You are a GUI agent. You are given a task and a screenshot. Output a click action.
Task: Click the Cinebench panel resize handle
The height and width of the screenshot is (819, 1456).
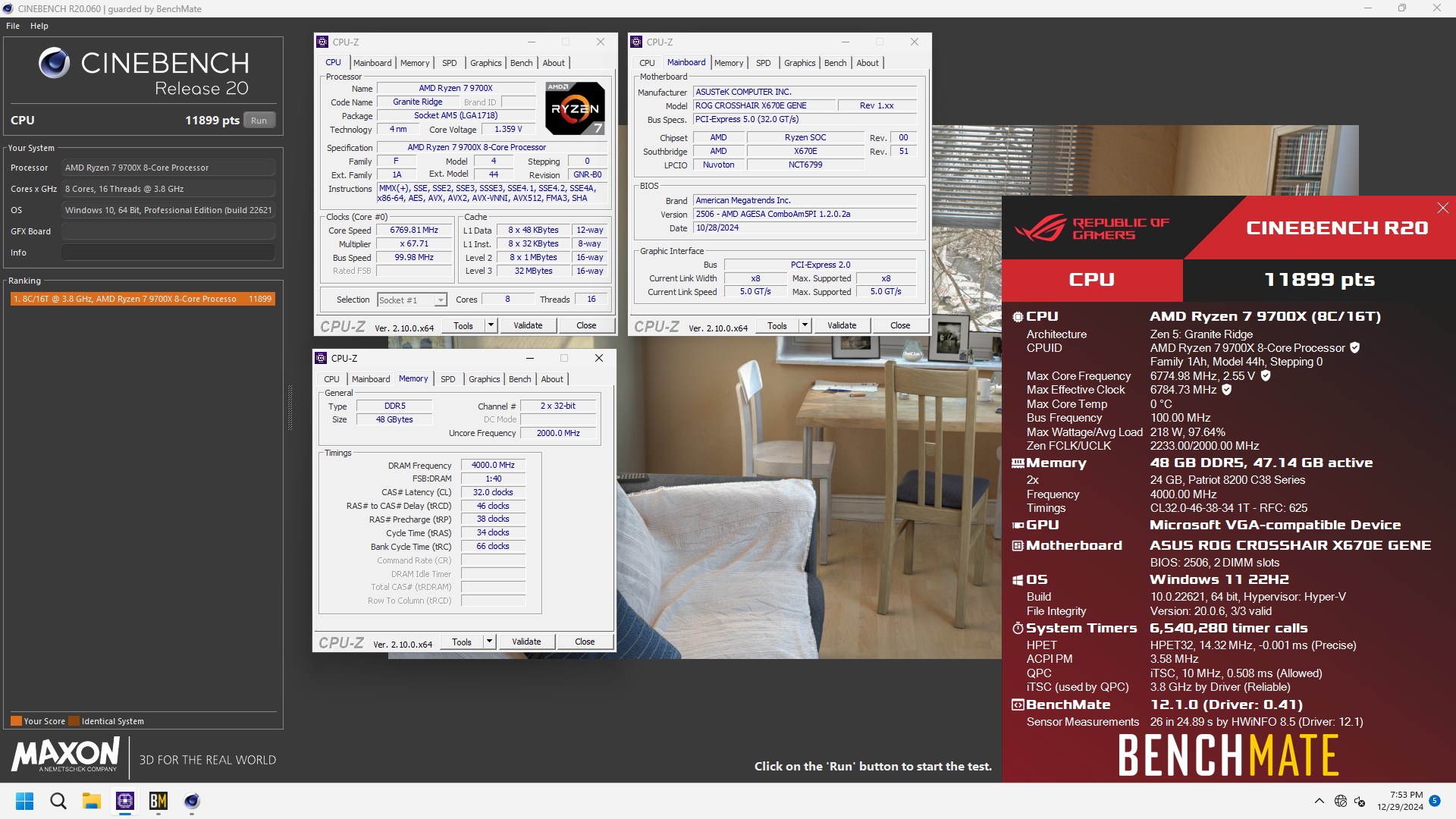tap(290, 408)
